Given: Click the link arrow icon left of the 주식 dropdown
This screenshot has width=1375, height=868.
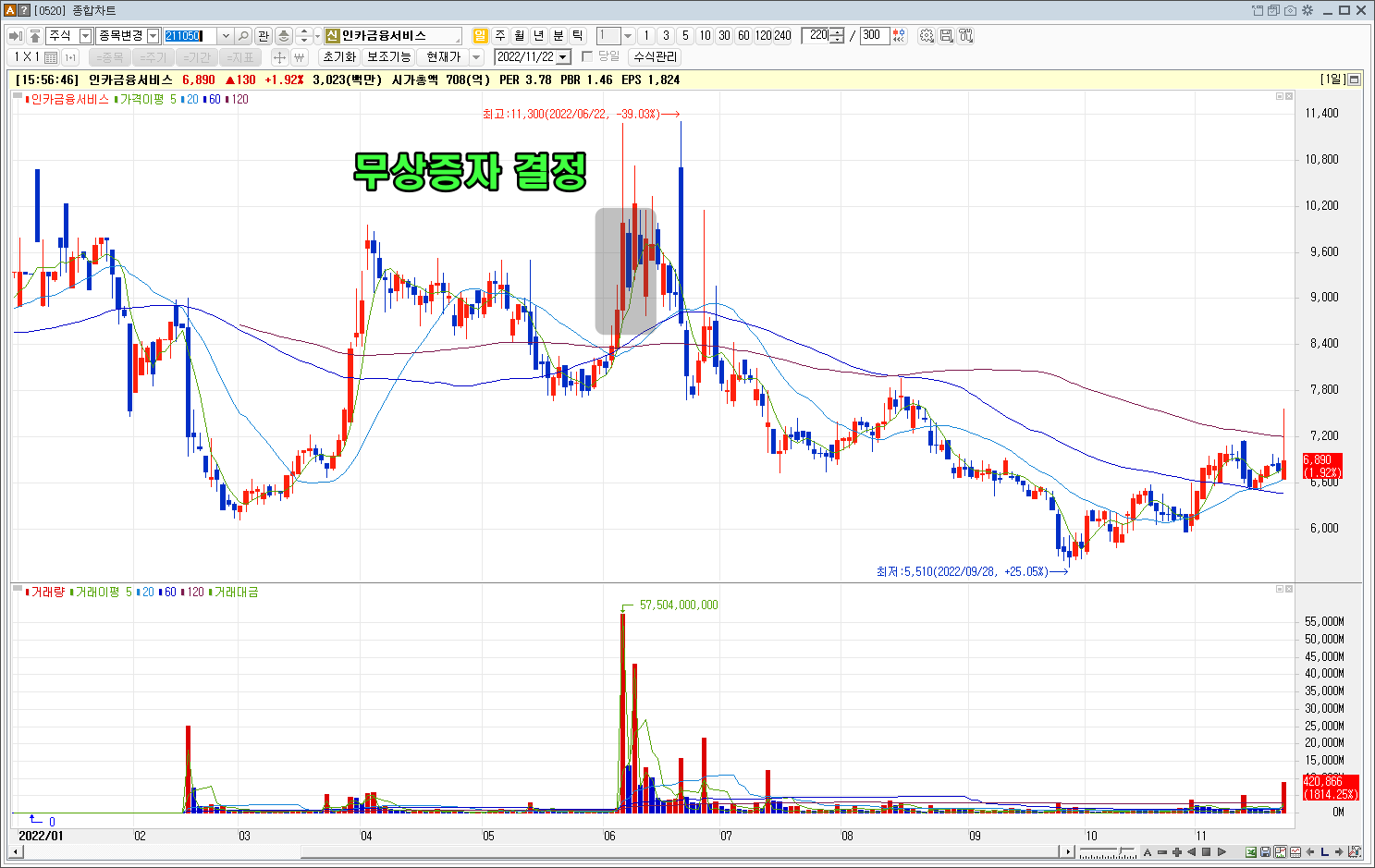Looking at the screenshot, I should (x=16, y=35).
